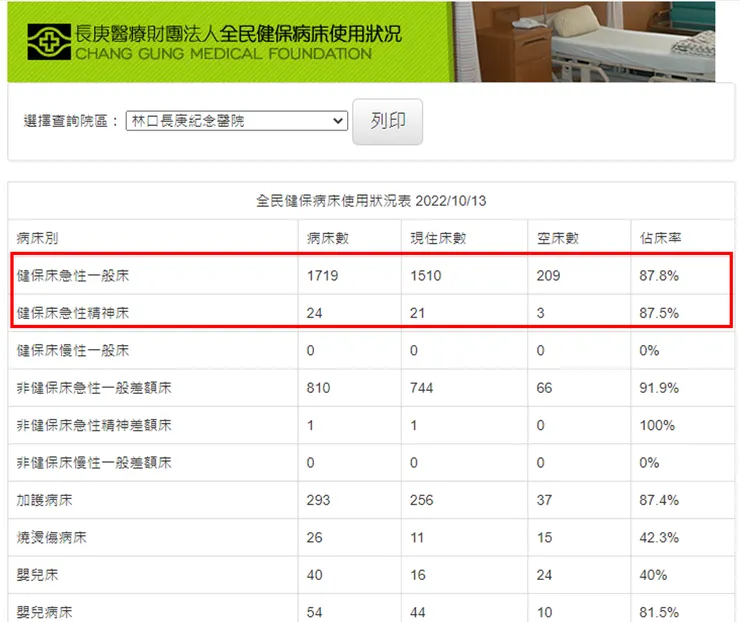Viewport: 740px width, 622px height.
Task: Click the occupancy rate 91.9%
Action: (x=659, y=388)
